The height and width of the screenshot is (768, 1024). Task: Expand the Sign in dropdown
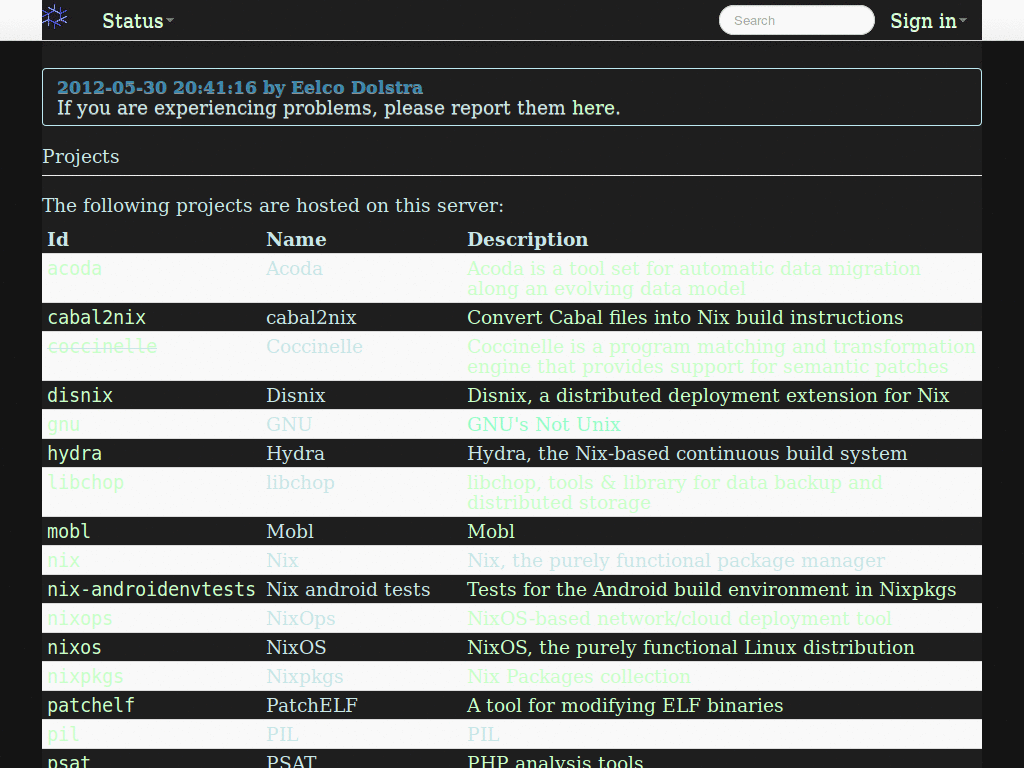tap(928, 21)
